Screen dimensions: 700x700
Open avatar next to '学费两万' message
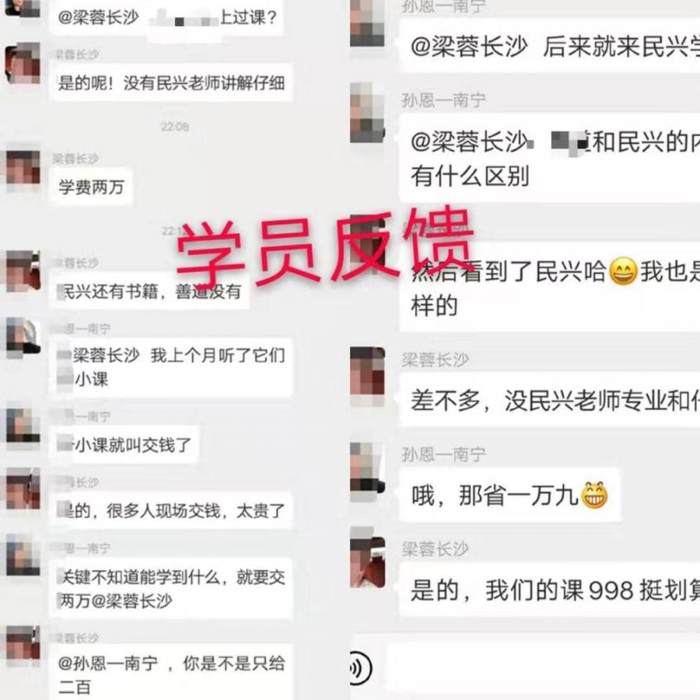click(23, 169)
